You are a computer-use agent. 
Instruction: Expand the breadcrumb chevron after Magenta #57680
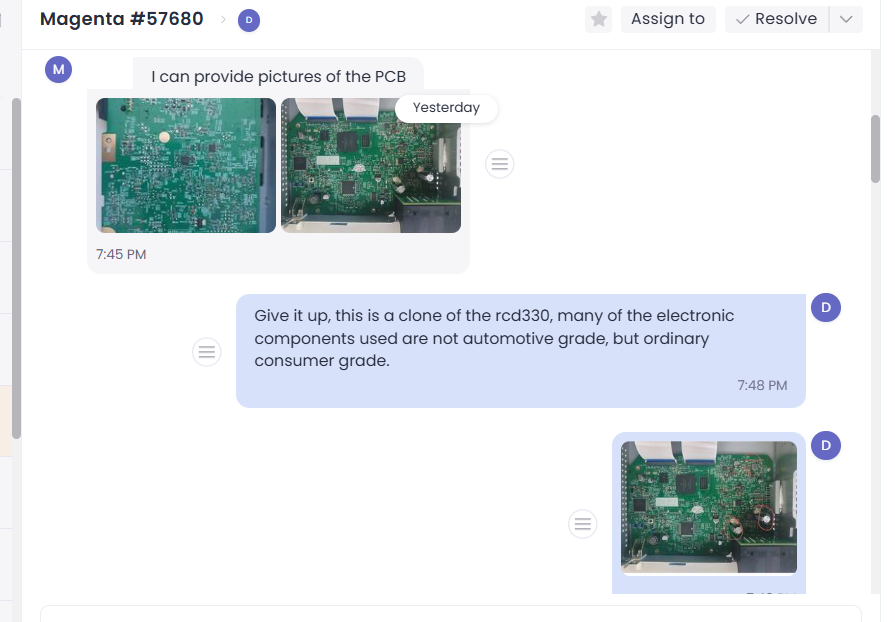pos(223,20)
